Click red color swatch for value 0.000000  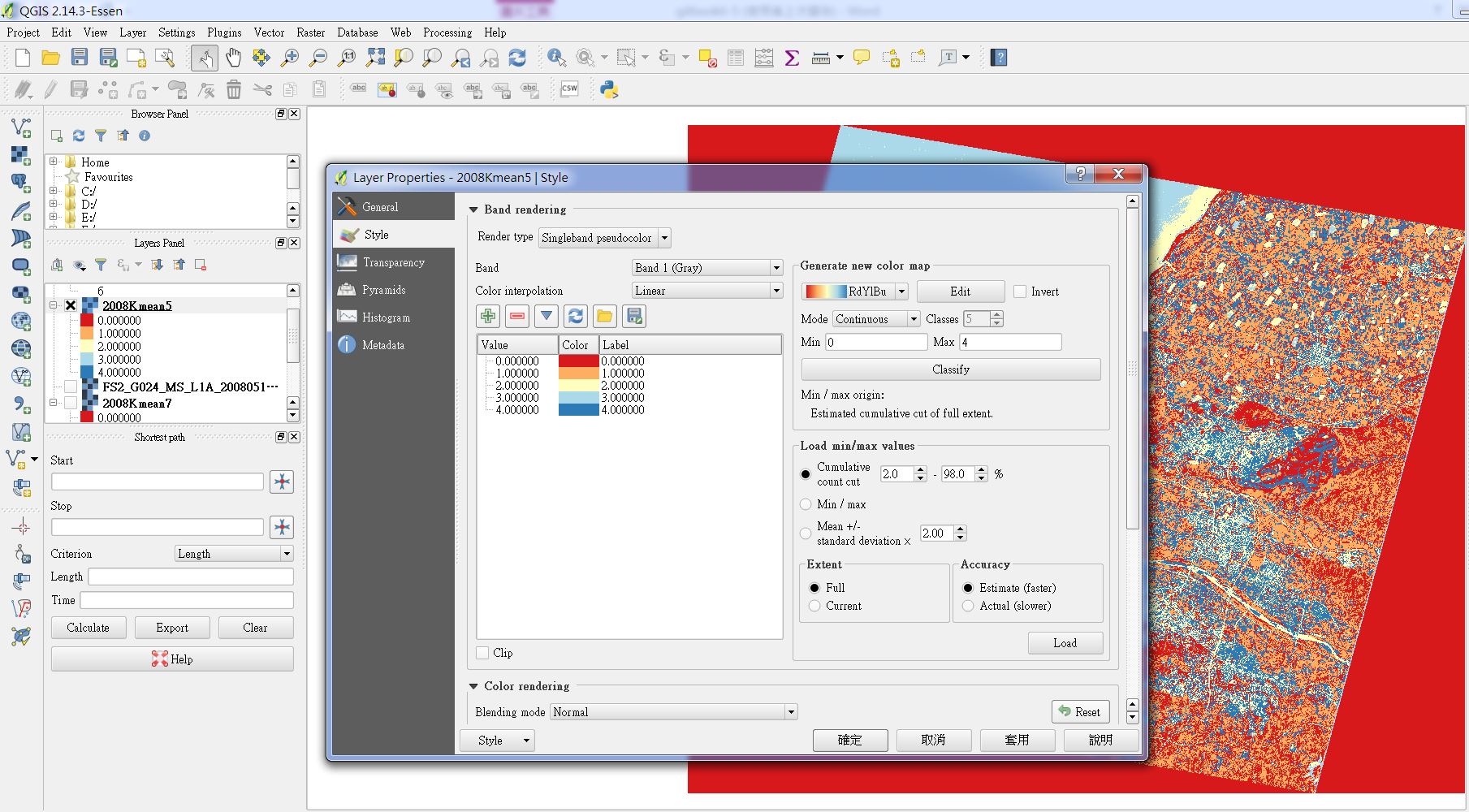pyautogui.click(x=578, y=361)
